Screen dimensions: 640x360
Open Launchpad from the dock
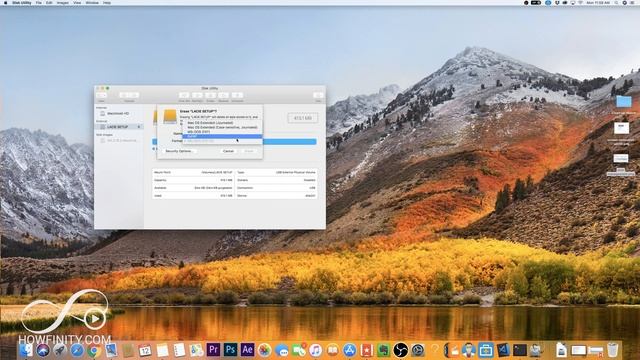60,350
